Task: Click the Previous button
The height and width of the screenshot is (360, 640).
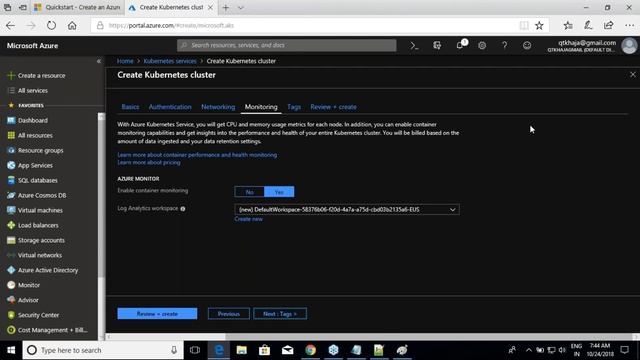Action: 229,314
